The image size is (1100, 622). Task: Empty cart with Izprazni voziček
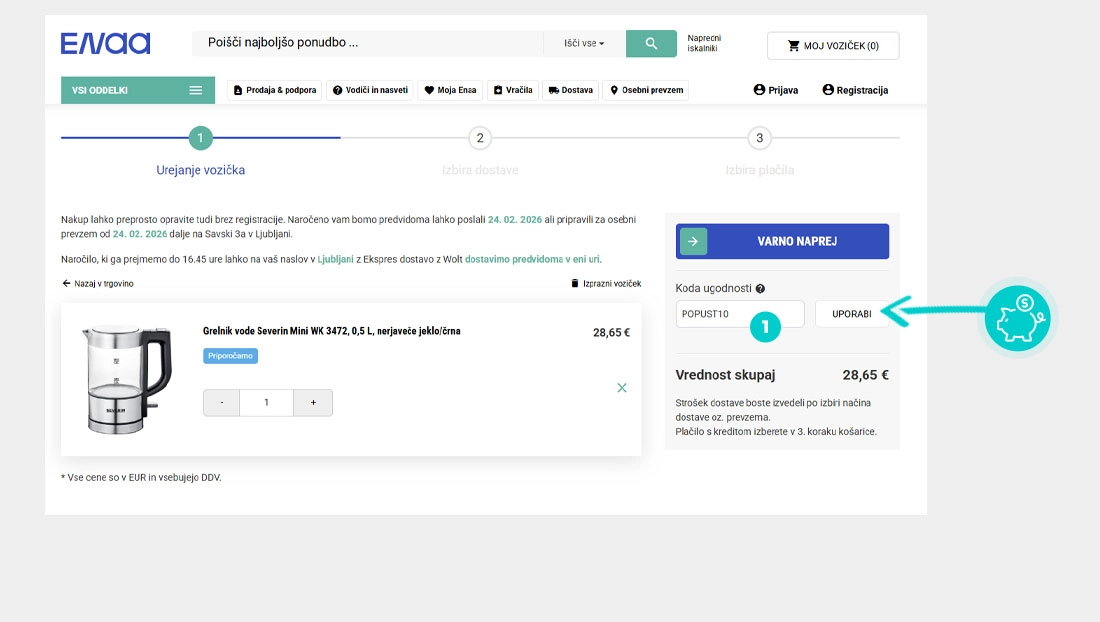605,284
